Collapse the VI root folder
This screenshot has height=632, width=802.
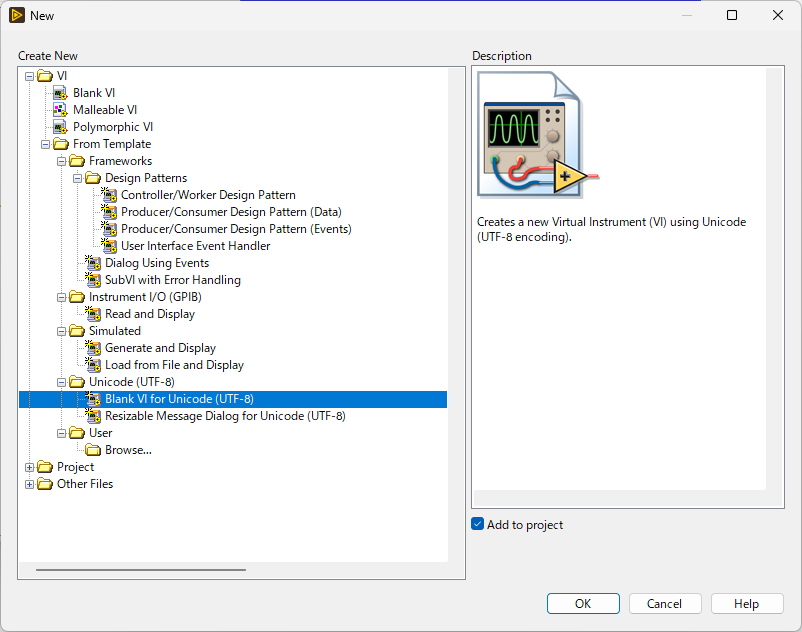(x=30, y=76)
